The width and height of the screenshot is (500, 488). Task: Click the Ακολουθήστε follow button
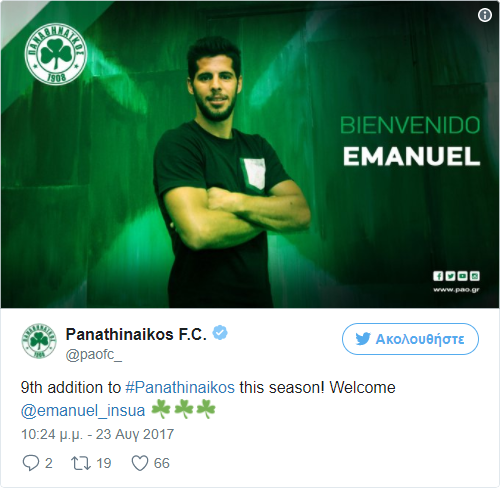(x=410, y=339)
